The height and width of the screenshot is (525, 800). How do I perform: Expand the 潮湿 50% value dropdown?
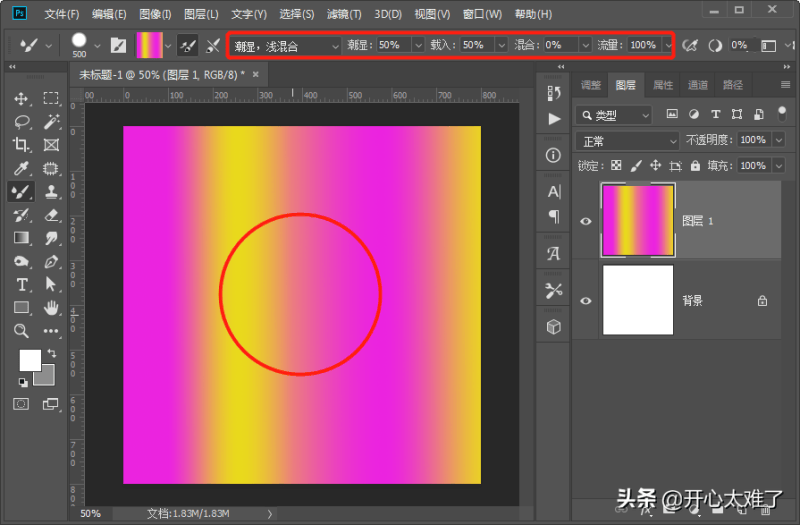coord(418,46)
